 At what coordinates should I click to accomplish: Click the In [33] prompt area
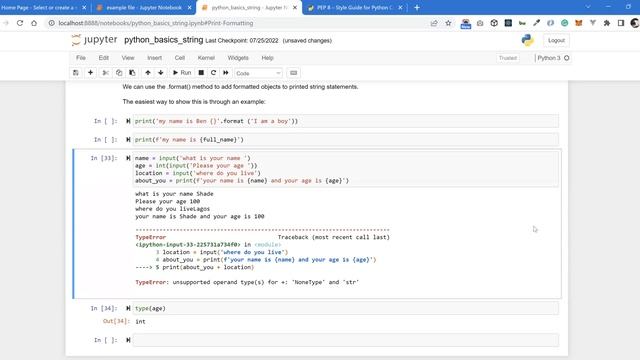(x=104, y=158)
